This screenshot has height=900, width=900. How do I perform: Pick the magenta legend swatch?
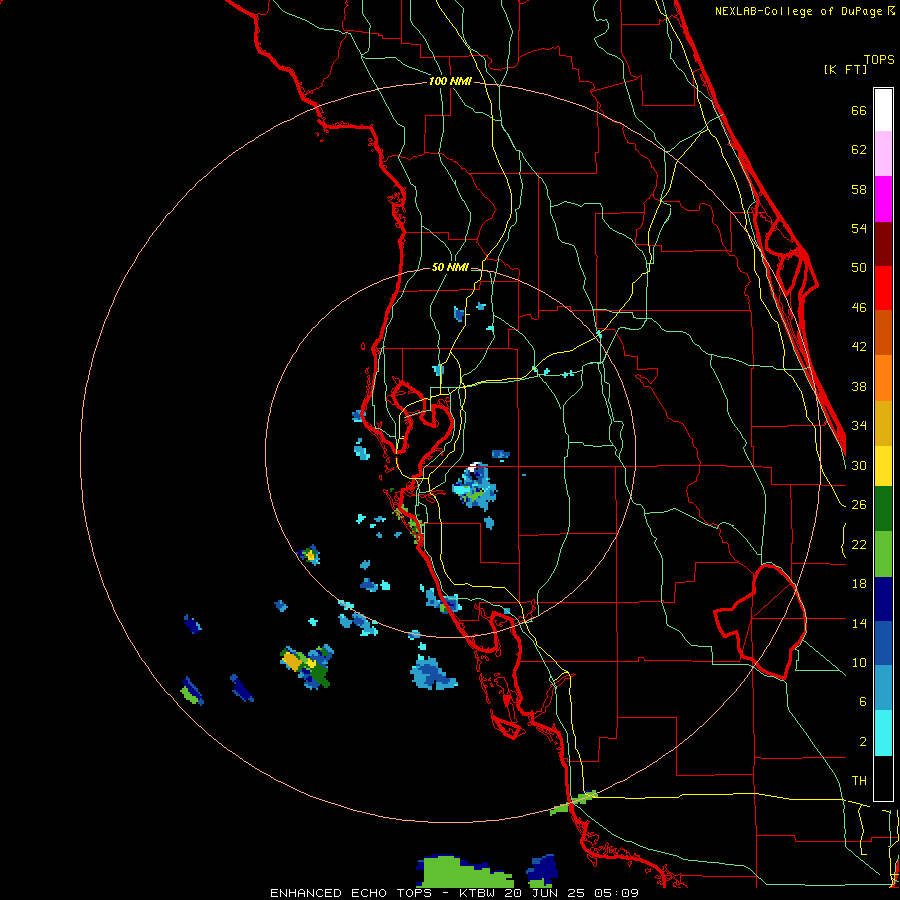883,199
